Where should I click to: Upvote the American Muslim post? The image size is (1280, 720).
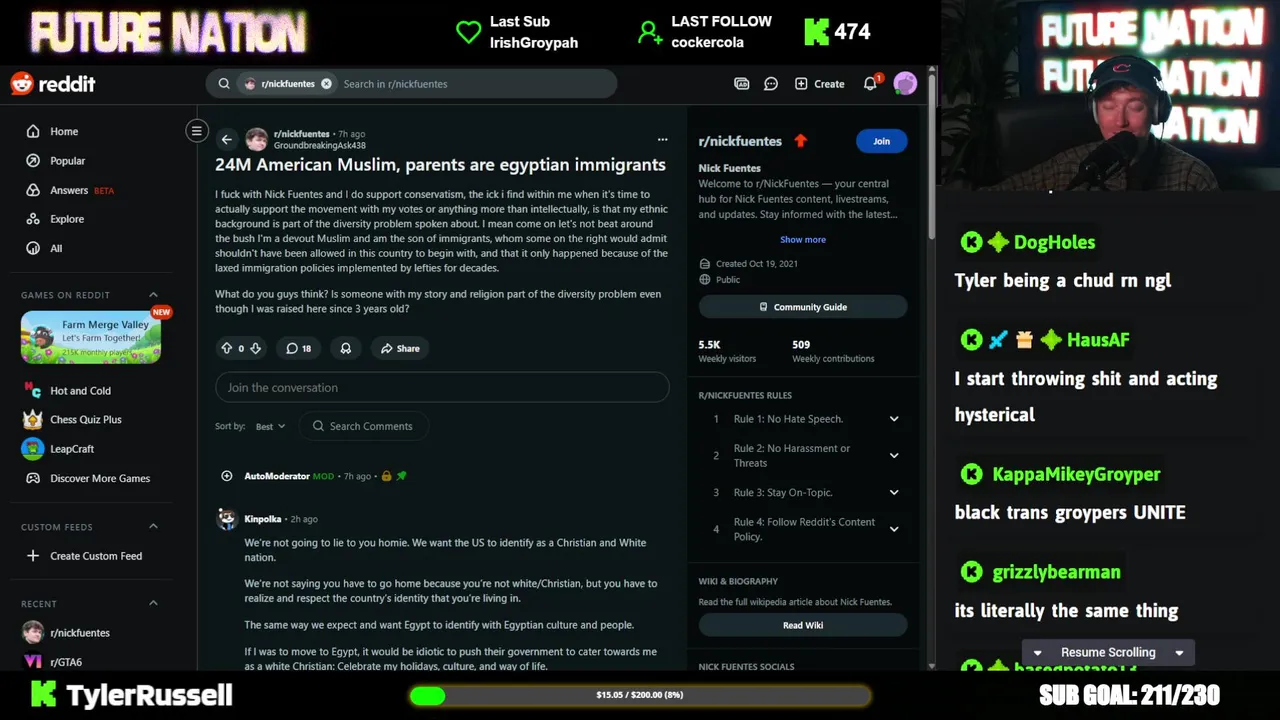[227, 348]
